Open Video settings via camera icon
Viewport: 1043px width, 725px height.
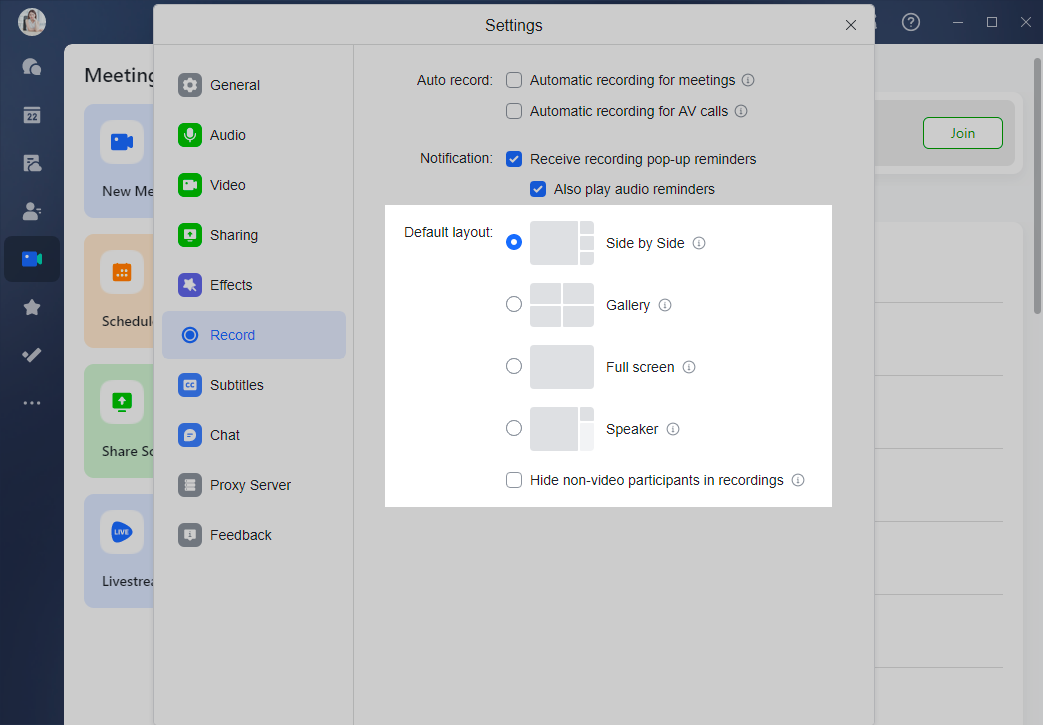tap(190, 185)
